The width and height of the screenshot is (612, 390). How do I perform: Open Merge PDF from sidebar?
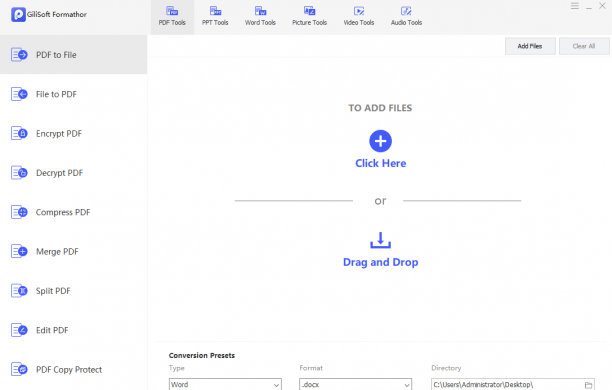(x=73, y=251)
